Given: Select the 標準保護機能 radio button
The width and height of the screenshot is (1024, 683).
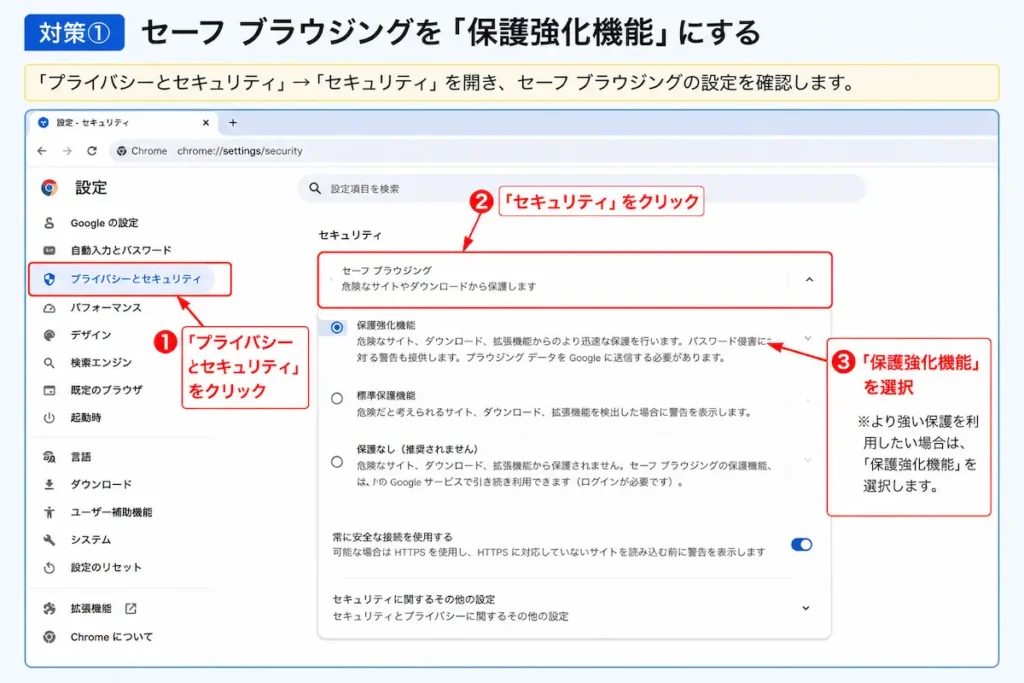Looking at the screenshot, I should (337, 398).
